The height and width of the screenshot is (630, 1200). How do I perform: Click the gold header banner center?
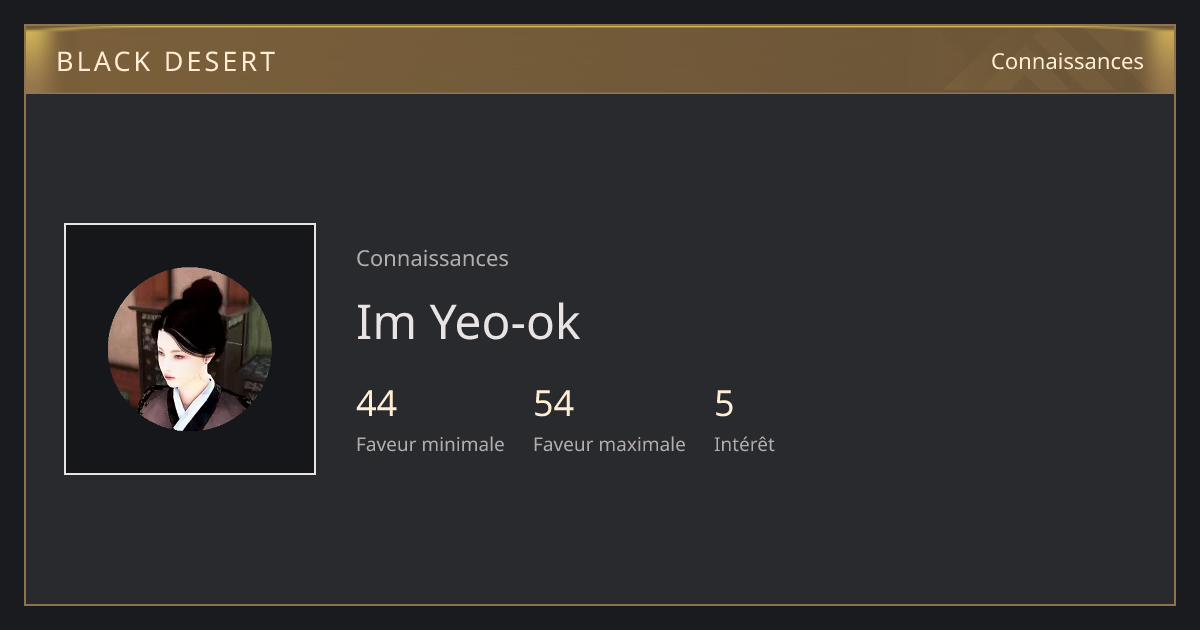point(600,60)
